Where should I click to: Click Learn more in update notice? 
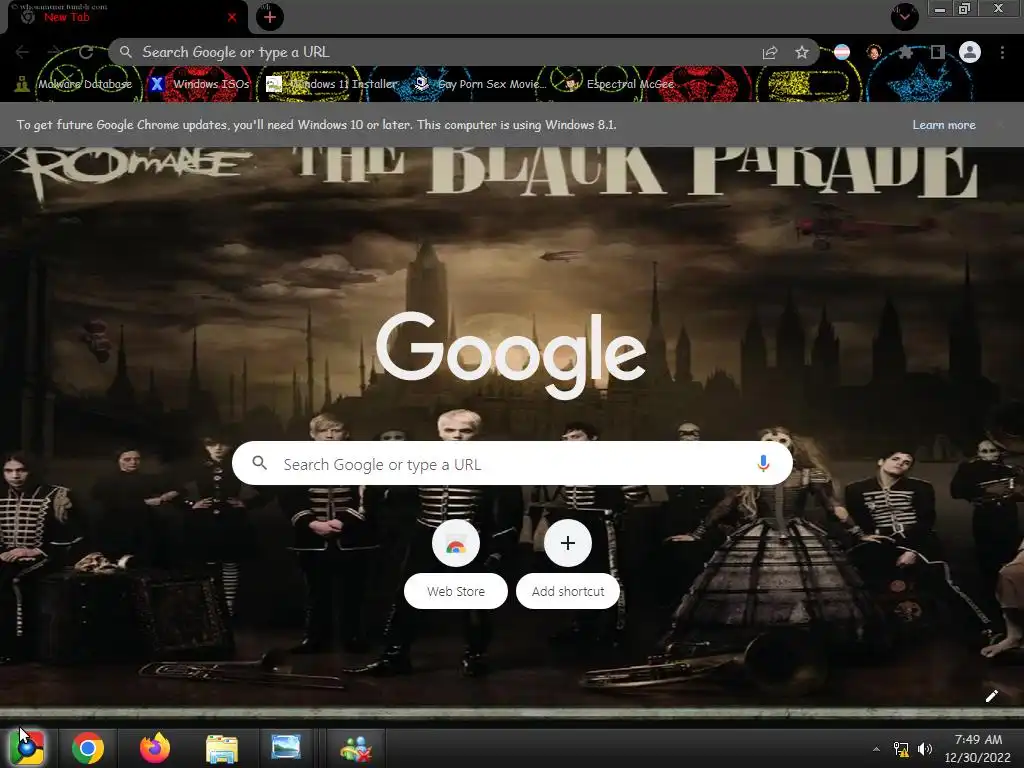[x=944, y=125]
